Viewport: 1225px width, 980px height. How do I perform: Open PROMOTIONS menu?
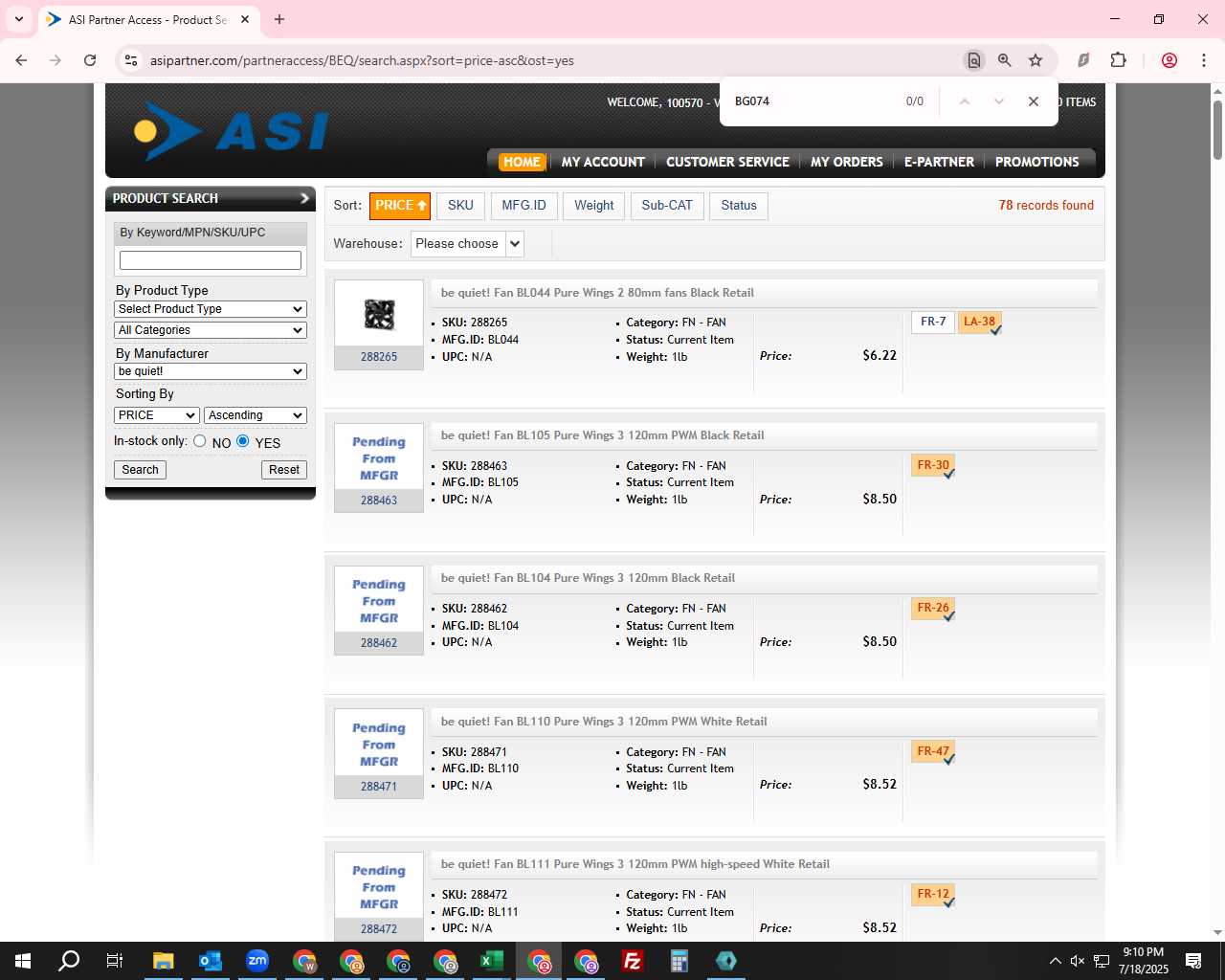click(x=1037, y=162)
